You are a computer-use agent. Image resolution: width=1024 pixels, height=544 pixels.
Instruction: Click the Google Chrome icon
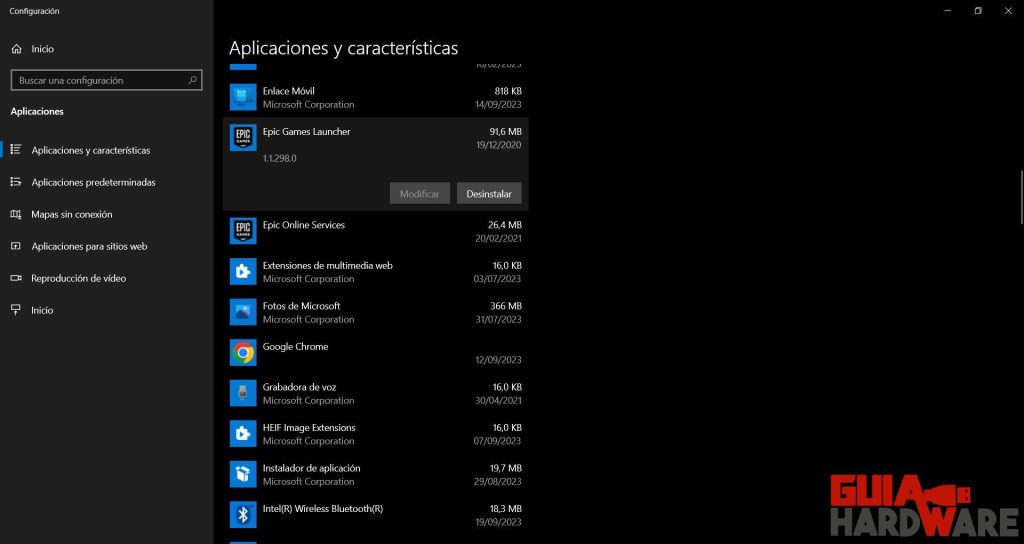243,353
